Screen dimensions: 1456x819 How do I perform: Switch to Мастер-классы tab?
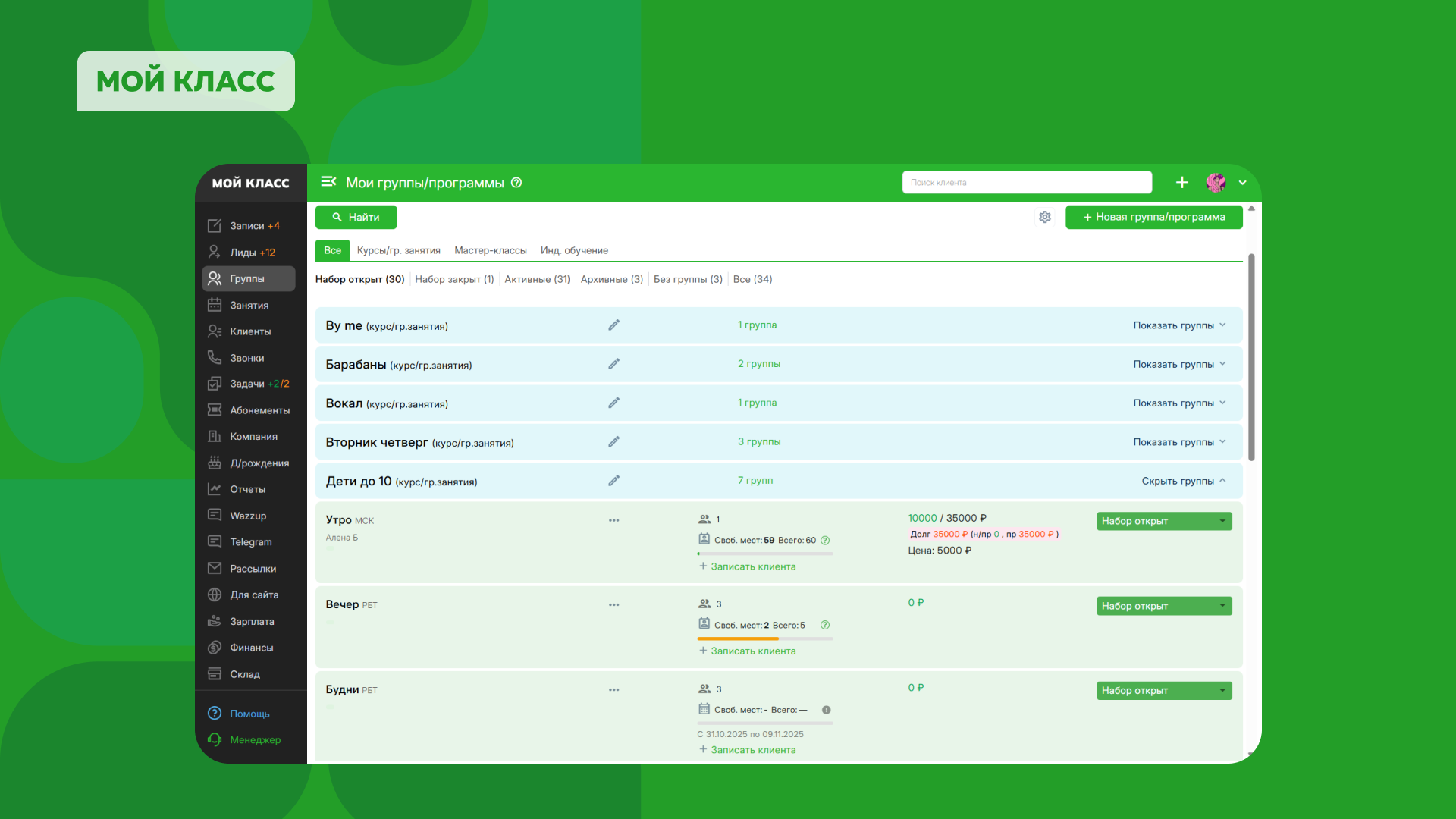[490, 250]
